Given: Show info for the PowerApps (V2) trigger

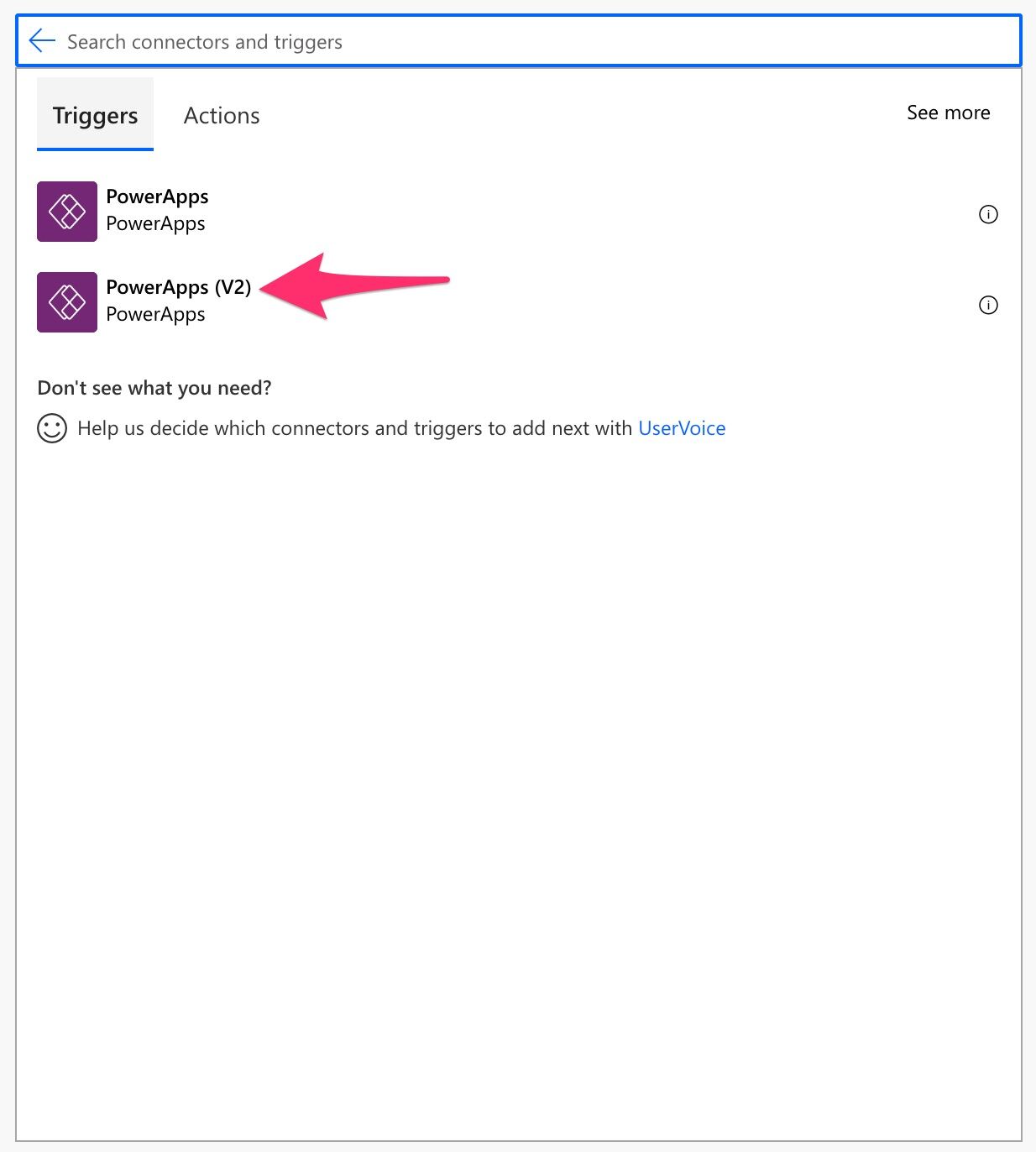Looking at the screenshot, I should coord(988,305).
